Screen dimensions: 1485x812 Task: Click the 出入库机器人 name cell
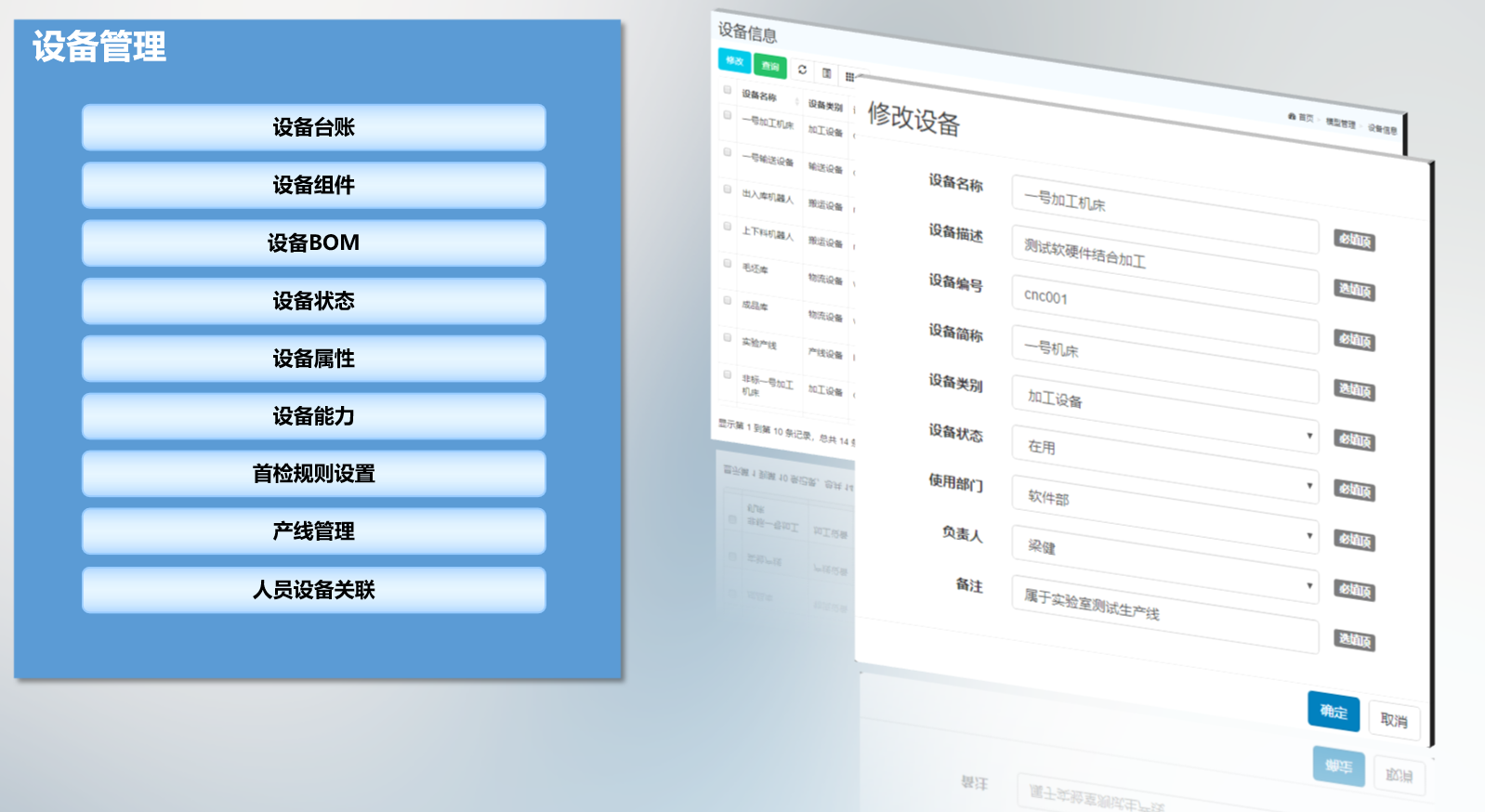(768, 197)
